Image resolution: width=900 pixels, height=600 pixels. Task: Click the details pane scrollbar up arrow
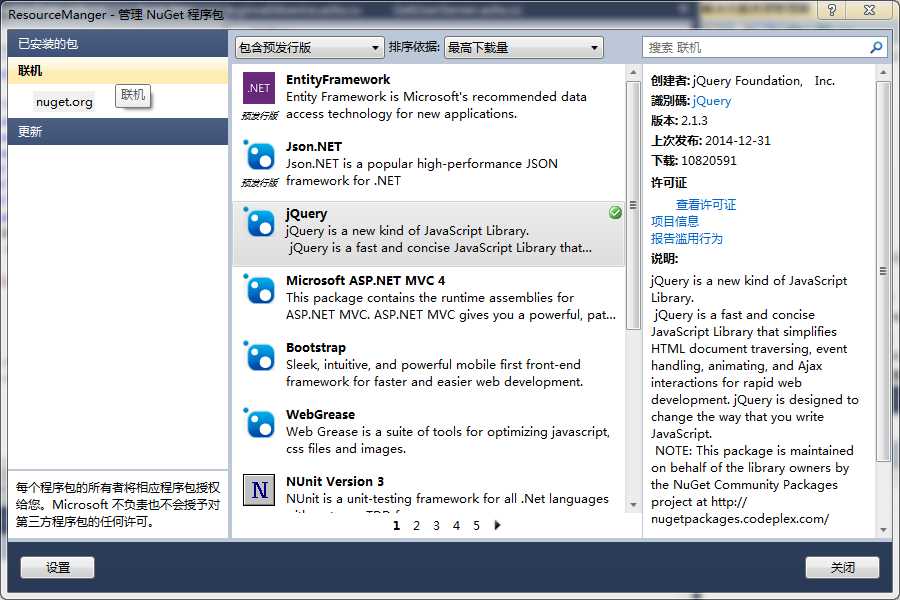click(x=883, y=72)
